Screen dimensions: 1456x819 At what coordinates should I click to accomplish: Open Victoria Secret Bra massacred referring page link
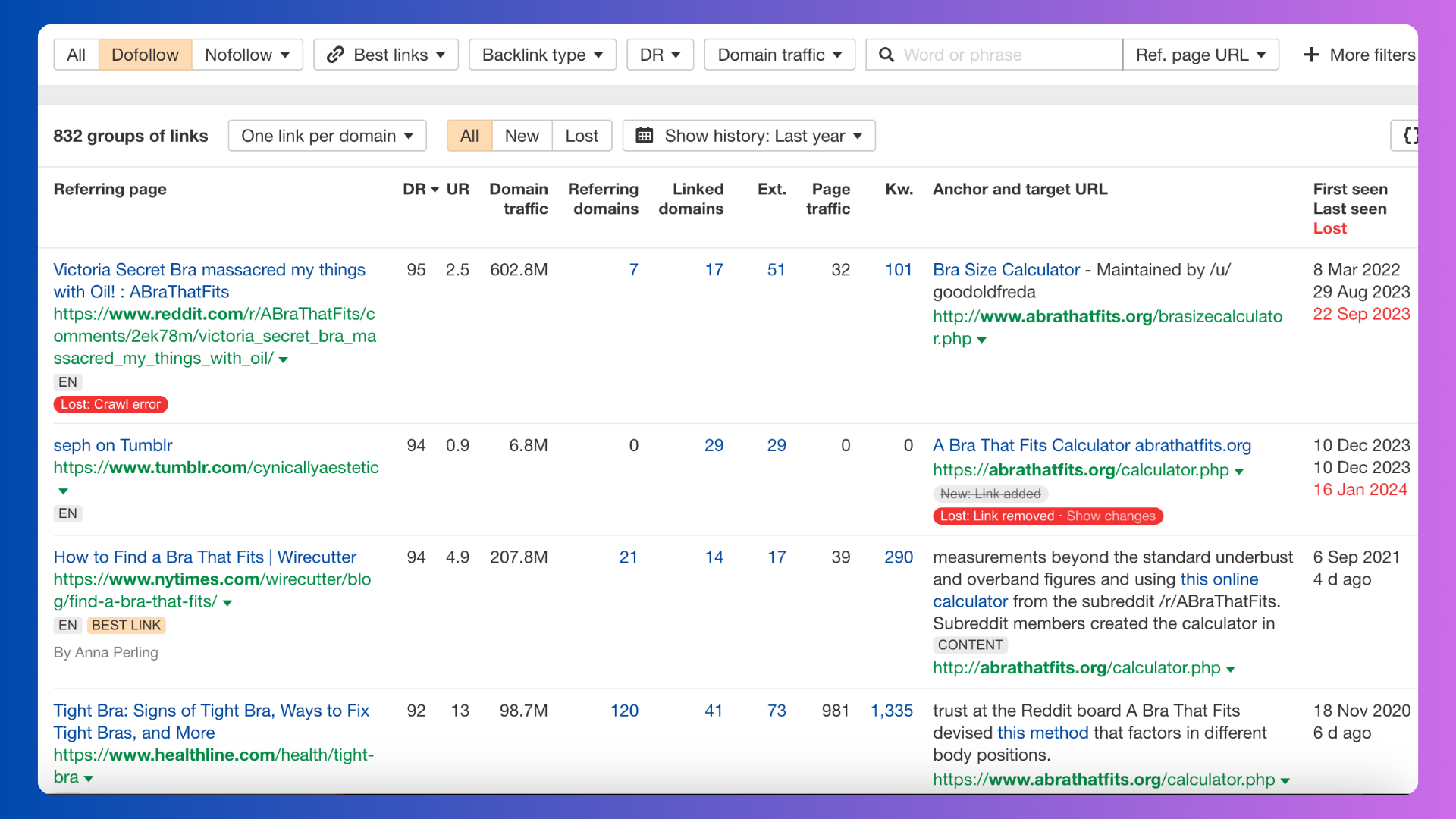[209, 281]
